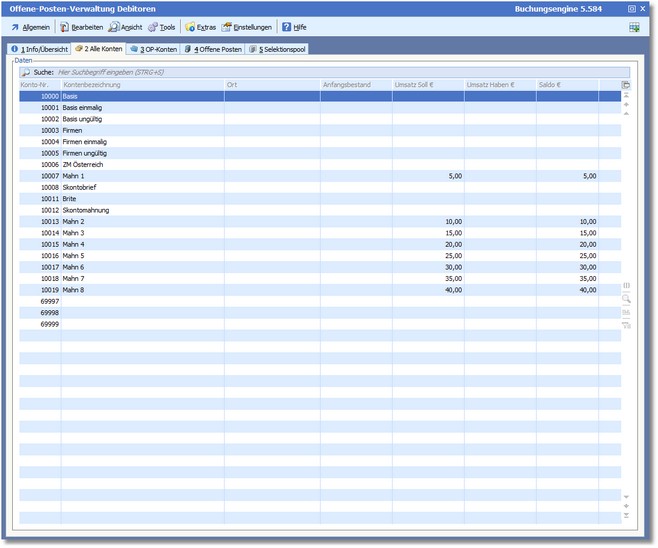The image size is (658, 548).
Task: Click the filter funnel icon on right
Action: click(626, 324)
